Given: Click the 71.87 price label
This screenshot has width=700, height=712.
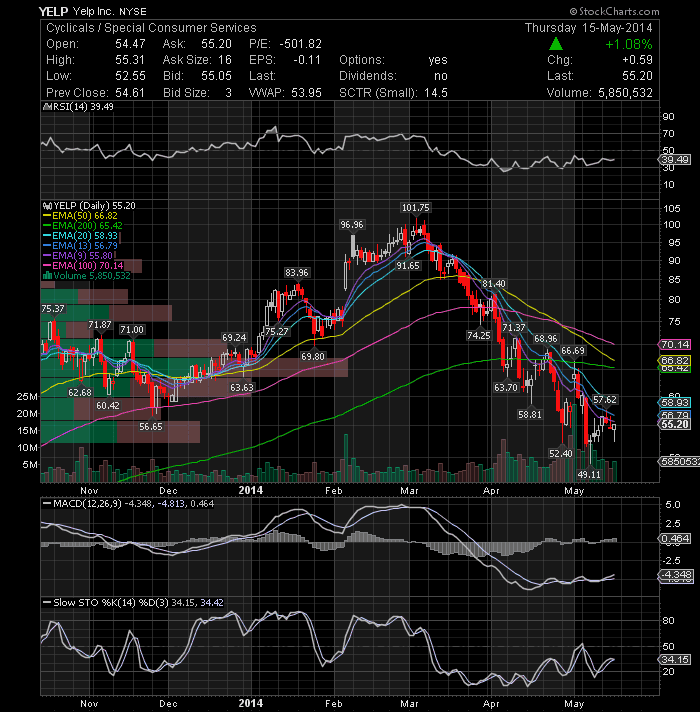Looking at the screenshot, I should point(100,325).
